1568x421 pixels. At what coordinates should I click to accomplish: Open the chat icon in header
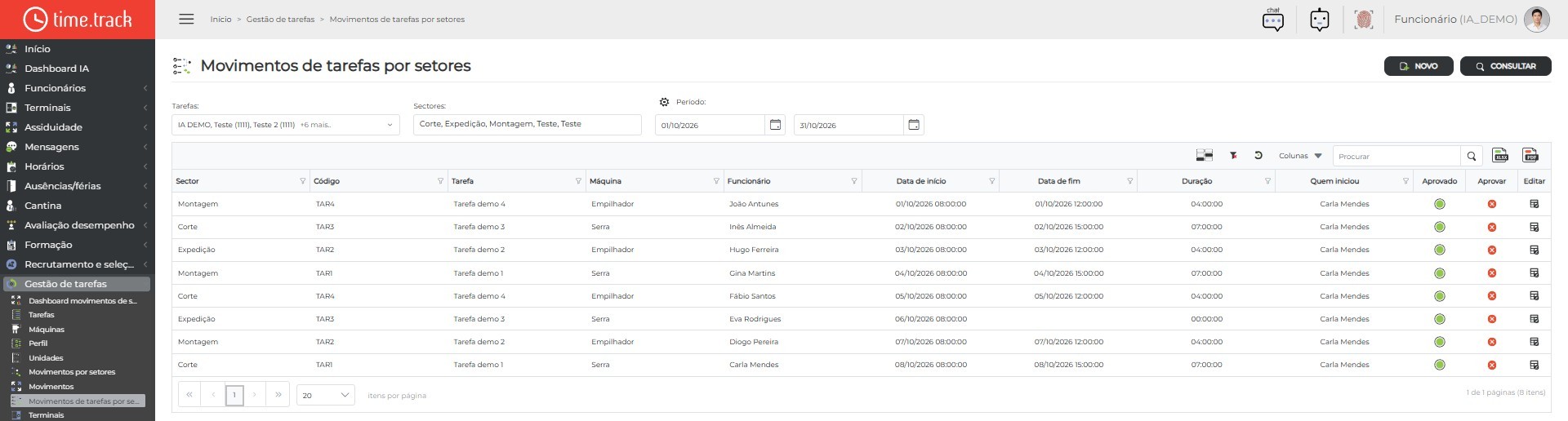click(1272, 20)
